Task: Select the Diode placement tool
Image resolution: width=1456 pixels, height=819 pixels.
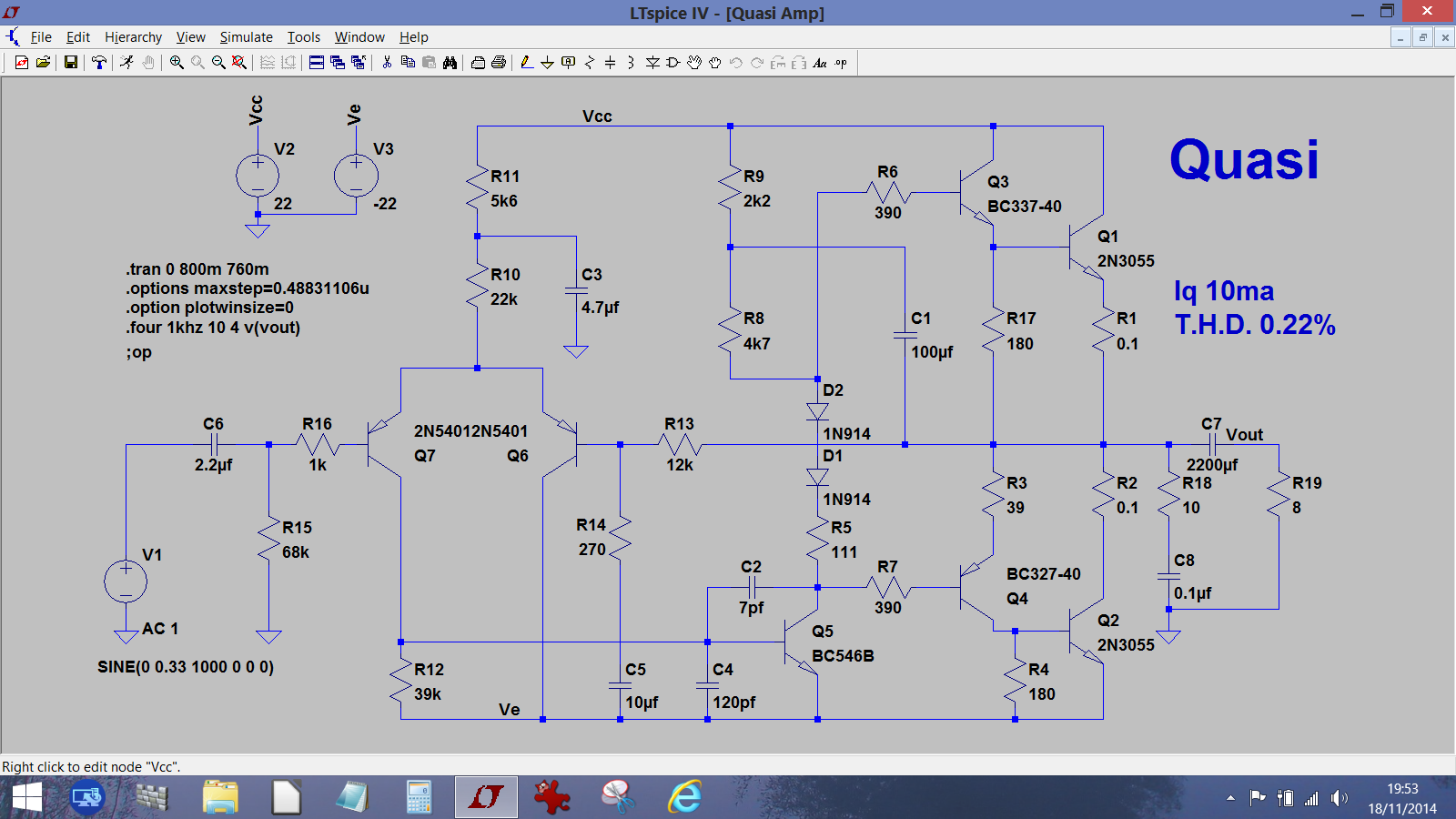Action: coord(652,63)
